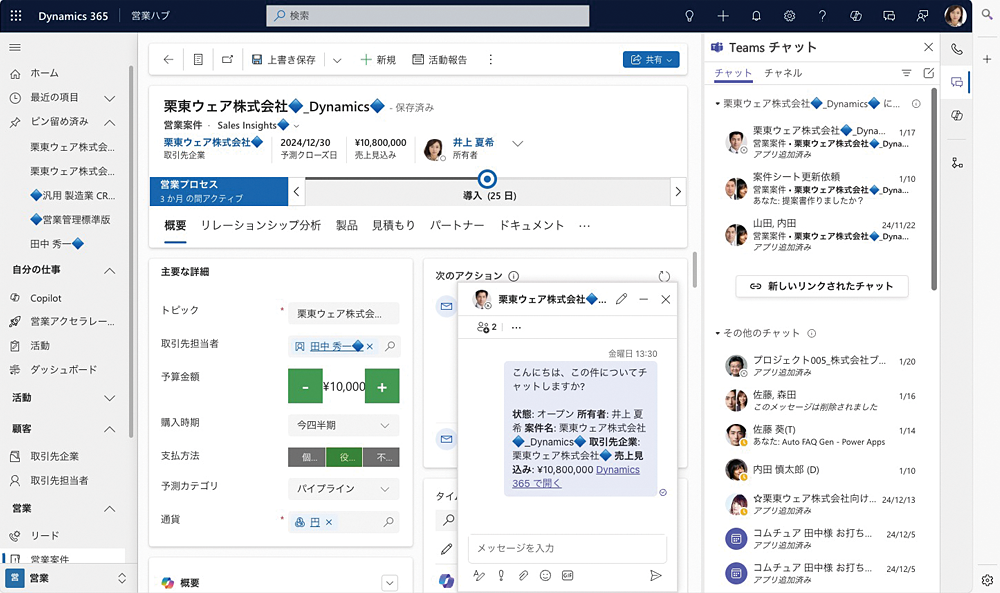Start a new Teams chat with compose icon
The image size is (1000, 593).
(929, 73)
